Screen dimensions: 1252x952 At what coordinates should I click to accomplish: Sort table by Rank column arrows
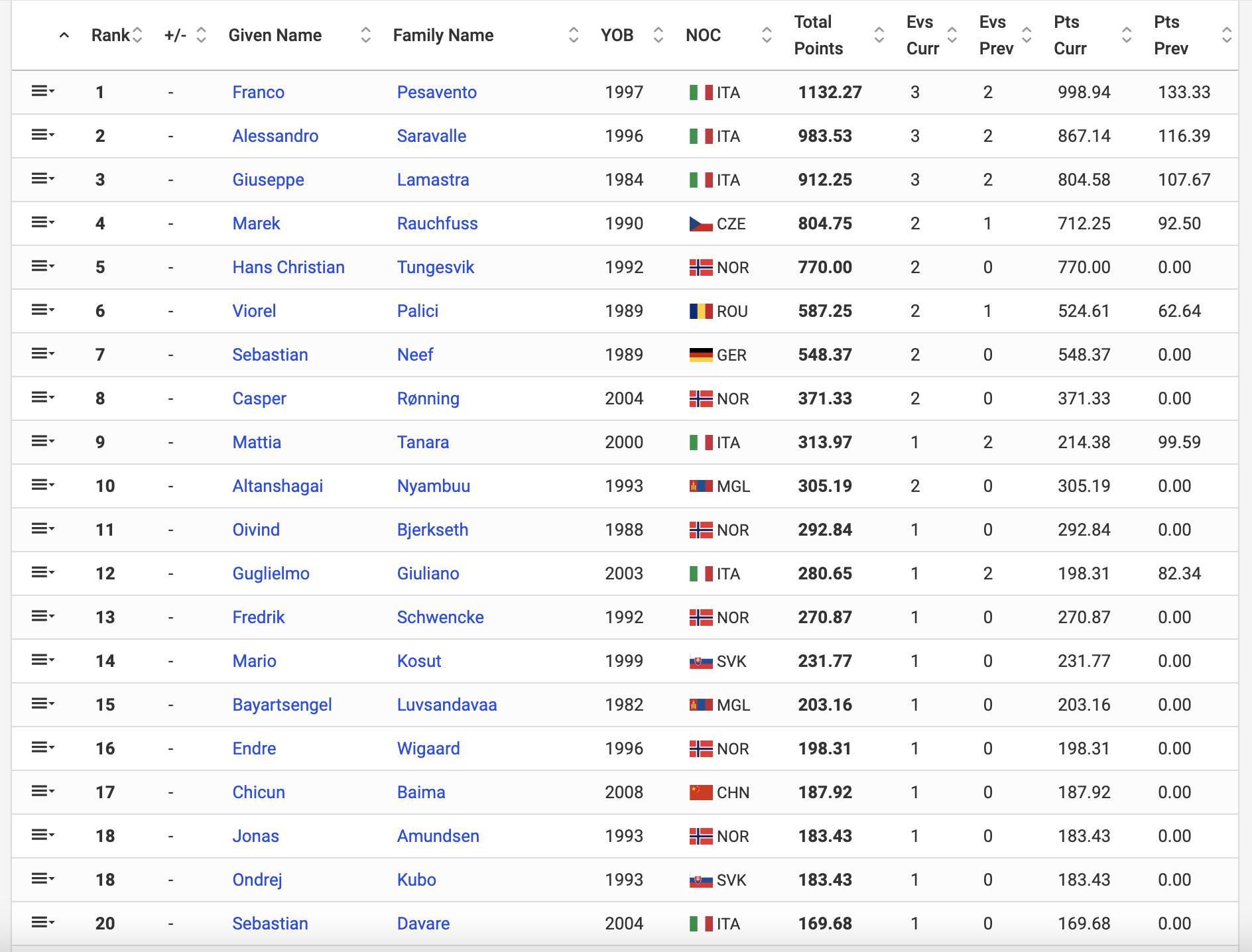tap(137, 35)
